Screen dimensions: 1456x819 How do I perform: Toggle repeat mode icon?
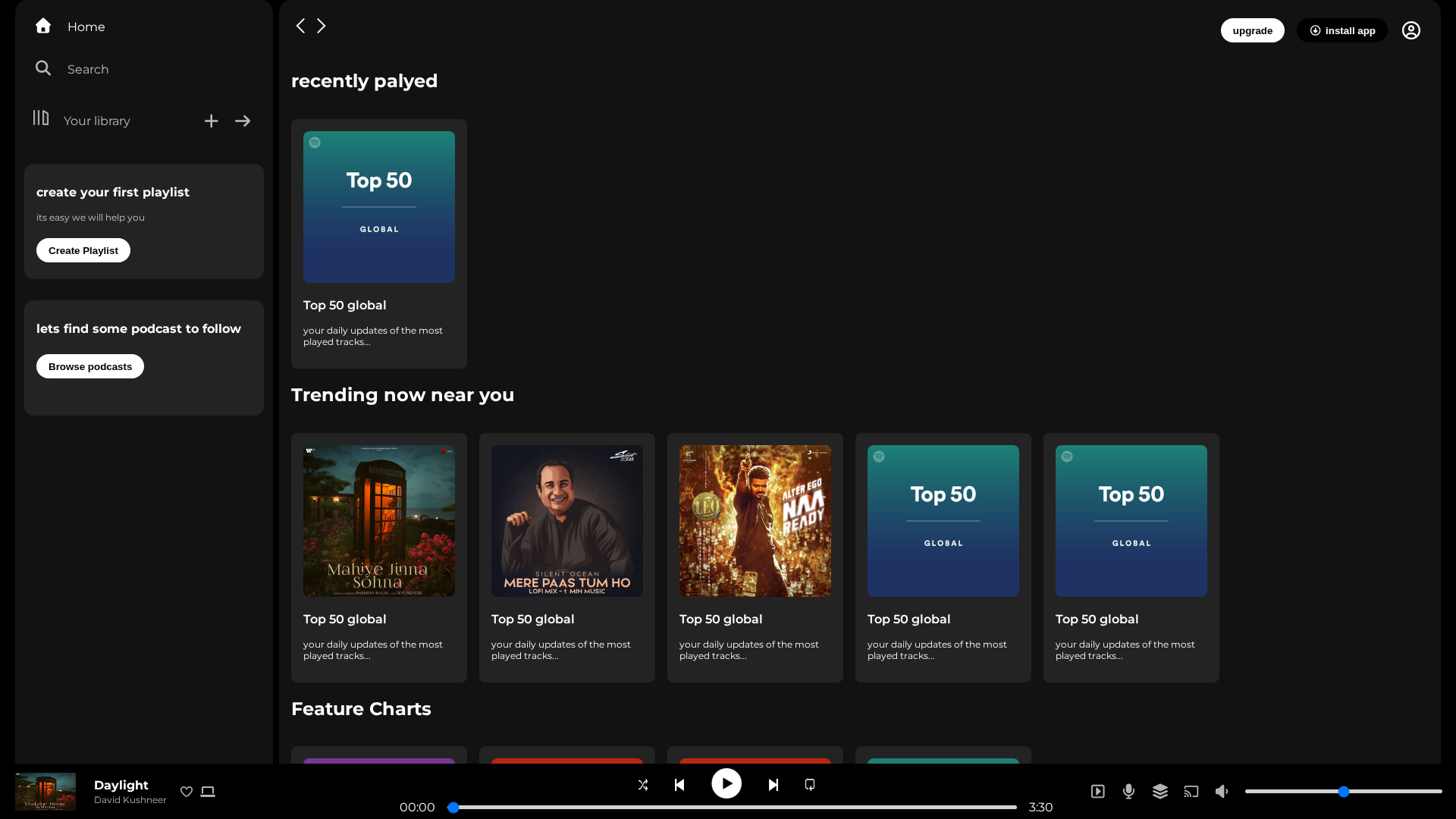coord(810,785)
